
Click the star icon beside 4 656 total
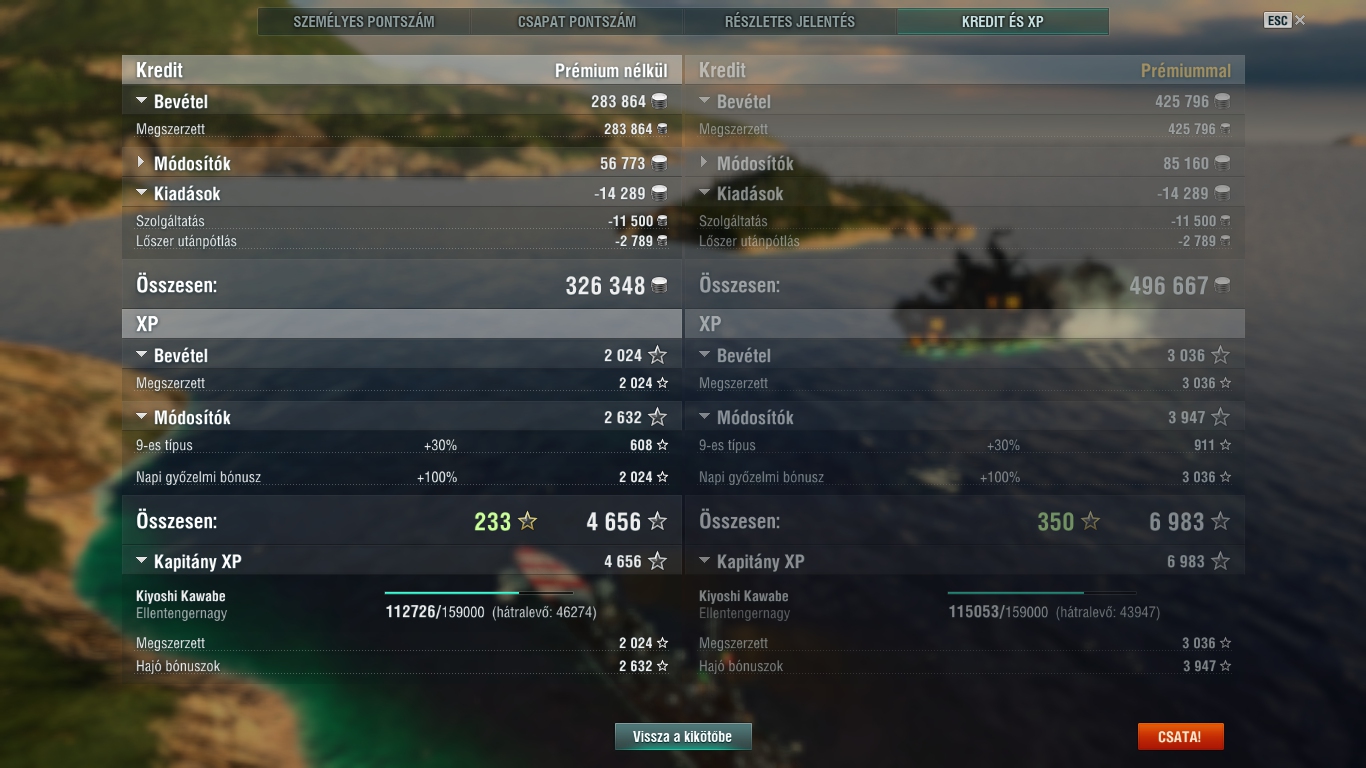pyautogui.click(x=657, y=521)
